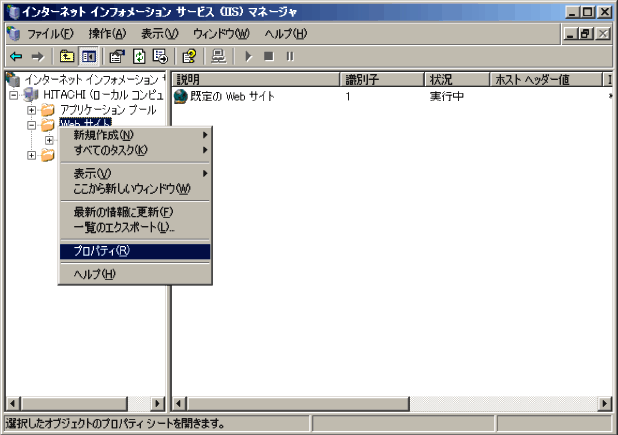
Task: Click the Forward arrow toolbar icon
Action: click(x=38, y=57)
